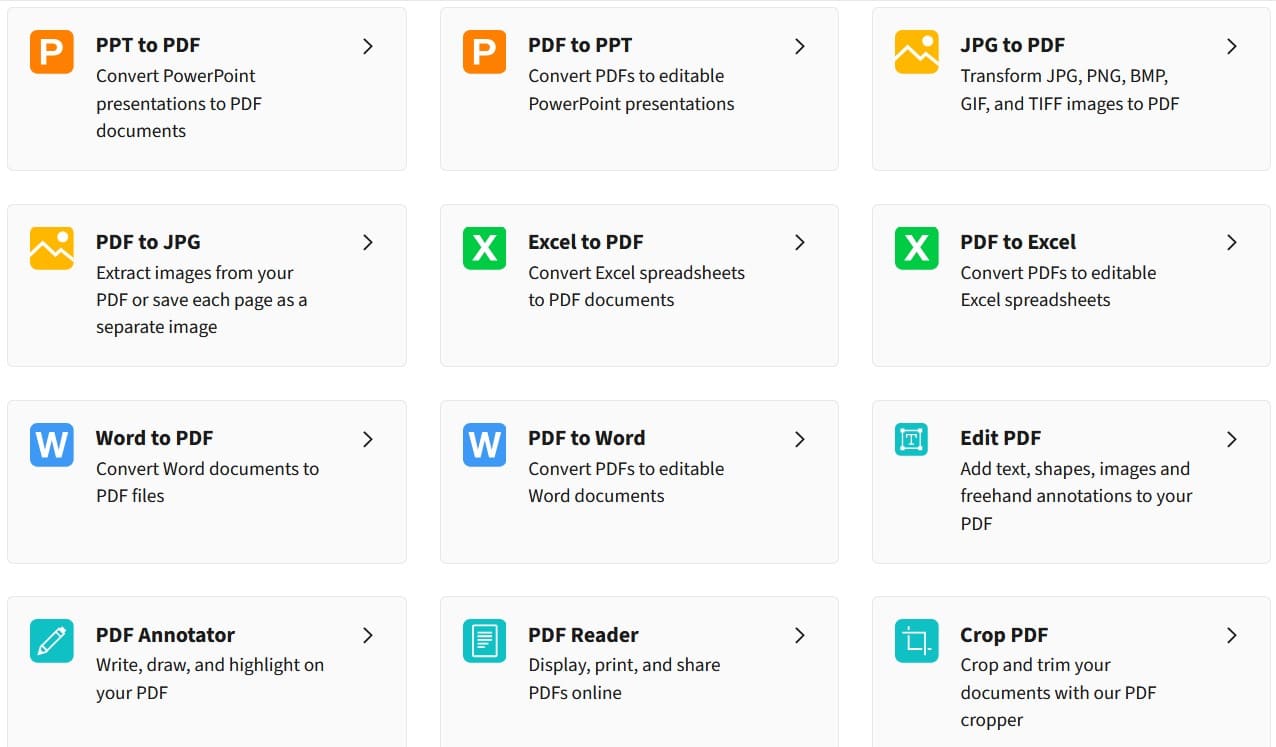
Task: Open the chevron arrow beside PPT to PDF
Action: [368, 46]
